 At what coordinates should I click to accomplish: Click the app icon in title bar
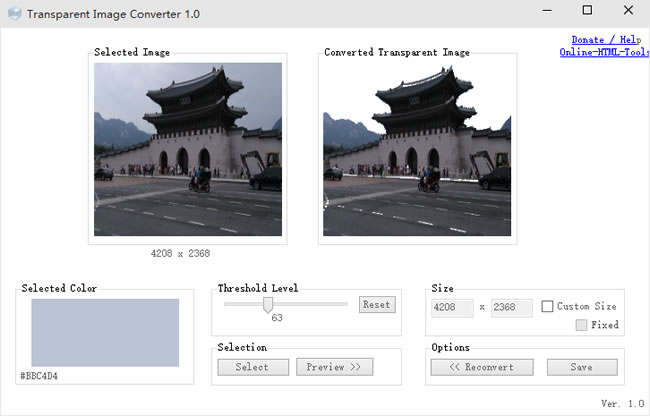click(14, 14)
